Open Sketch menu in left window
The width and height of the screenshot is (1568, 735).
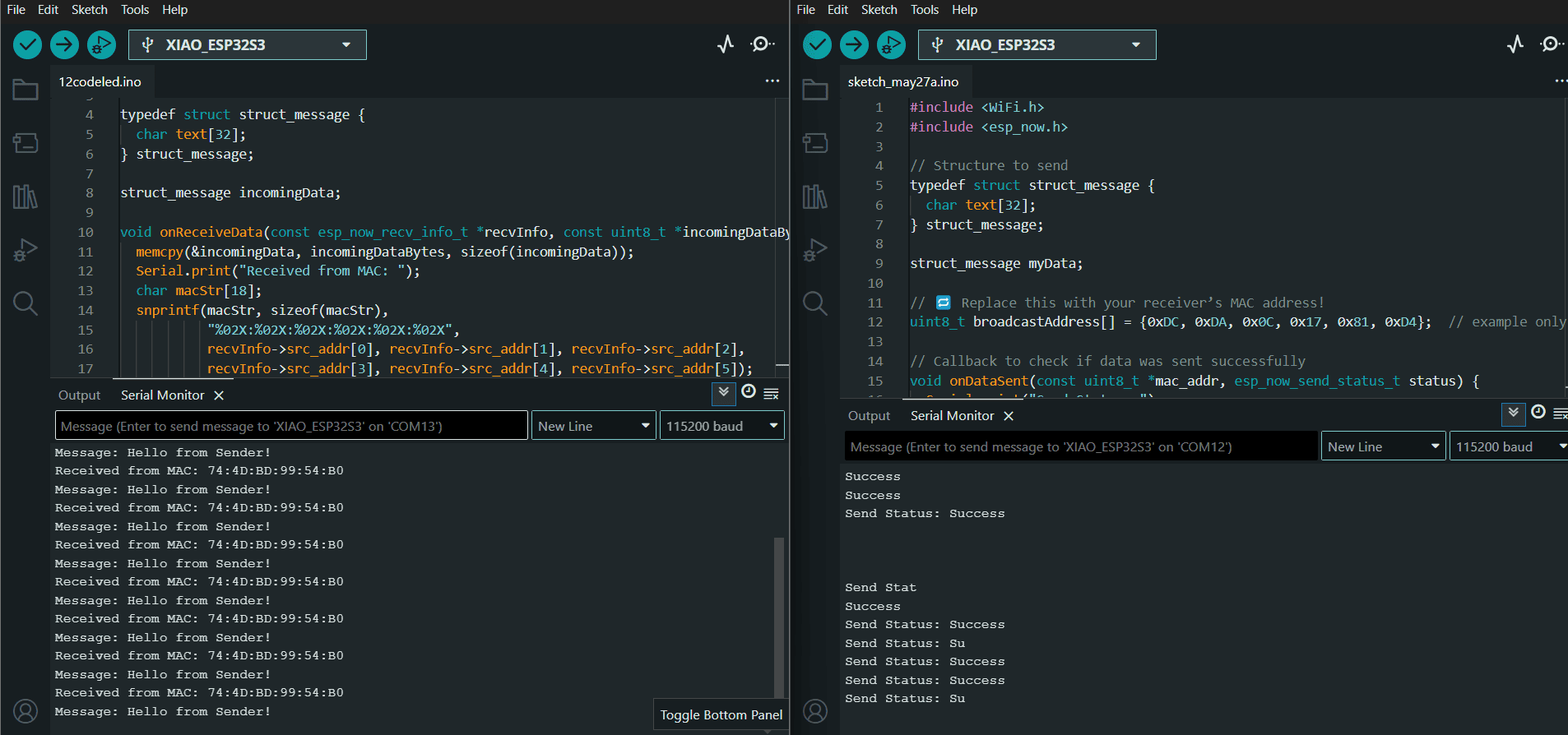[90, 10]
